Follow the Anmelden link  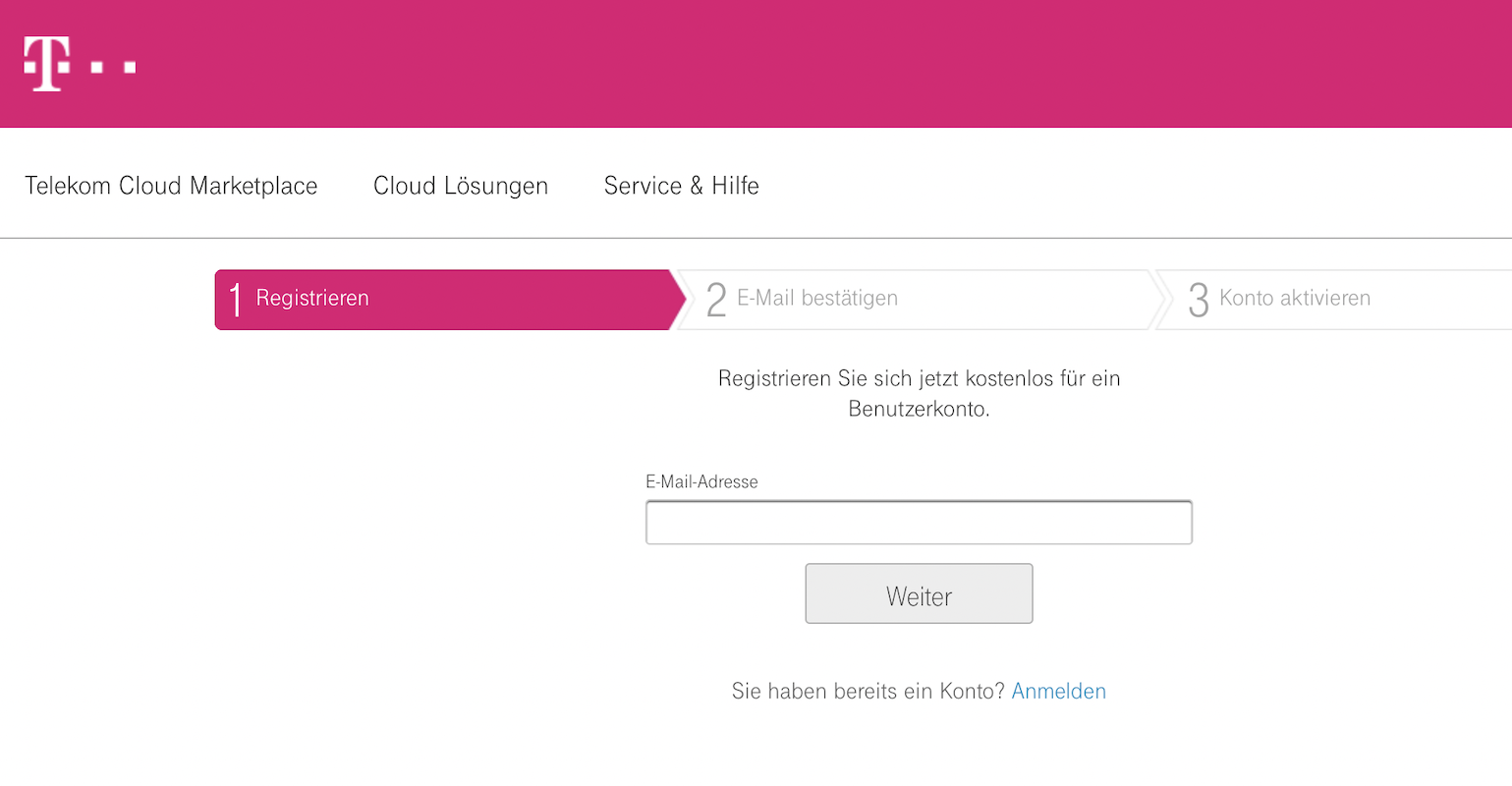click(1058, 691)
